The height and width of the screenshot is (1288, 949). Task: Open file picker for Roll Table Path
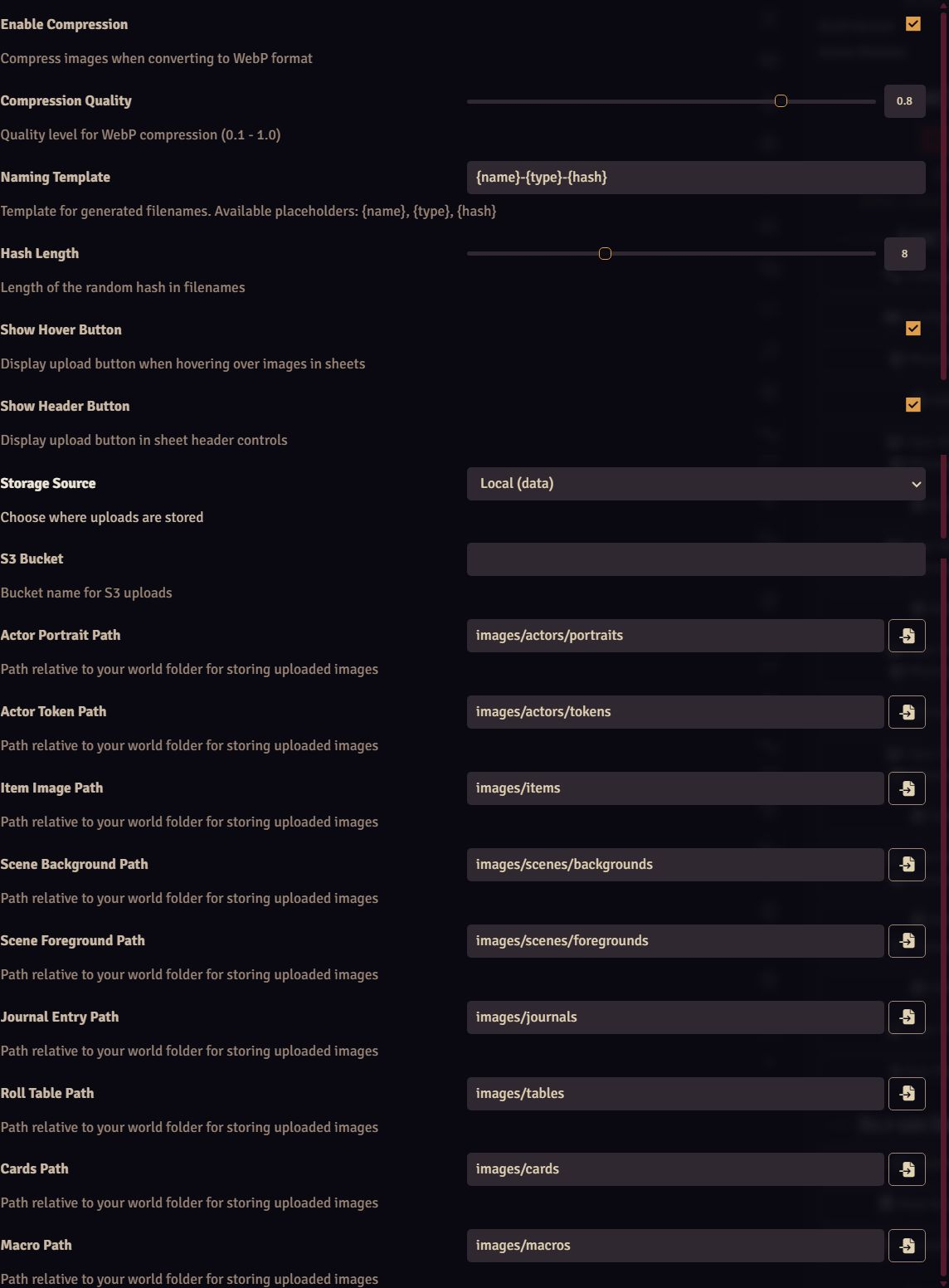pos(907,1094)
